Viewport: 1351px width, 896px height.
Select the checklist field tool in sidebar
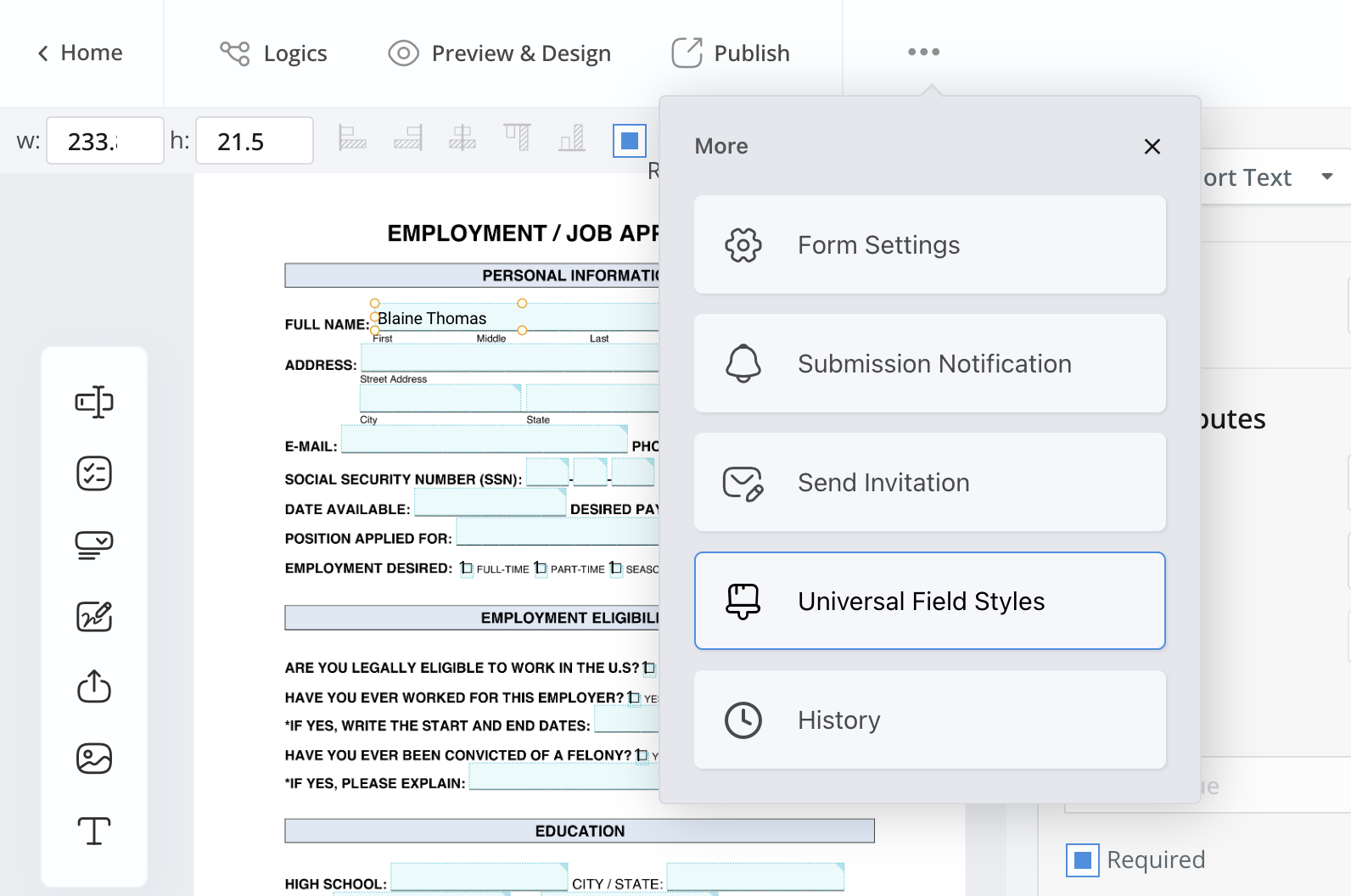(94, 473)
